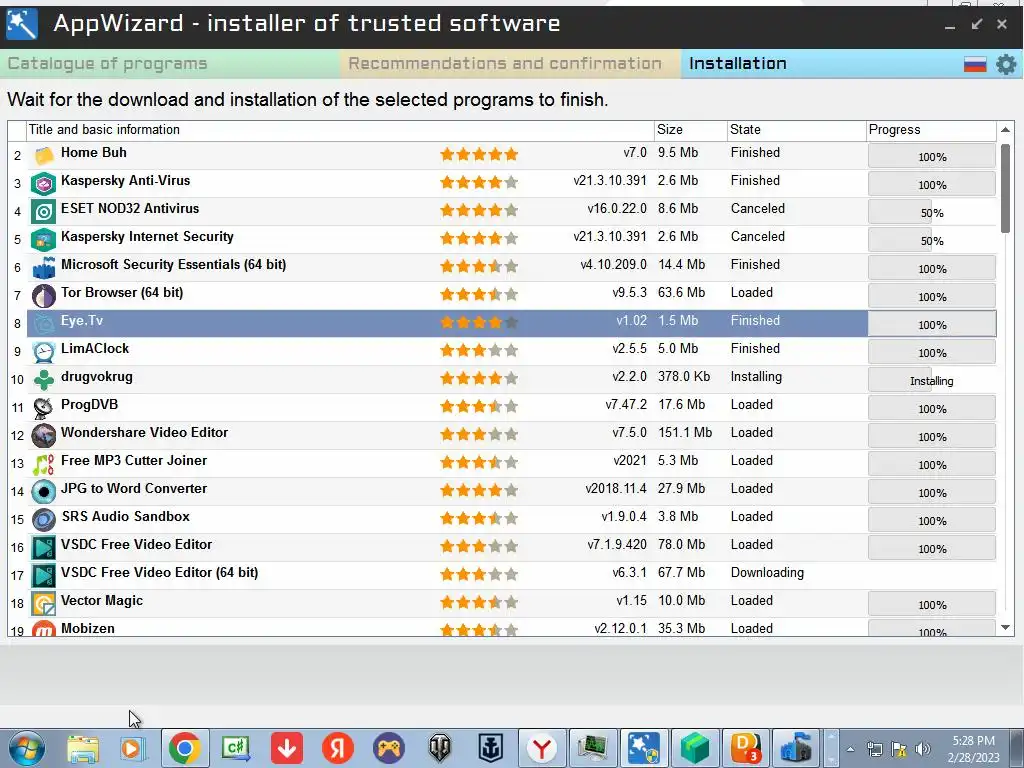Viewport: 1024px width, 768px height.
Task: Click the Vector Magic icon
Action: point(44,604)
